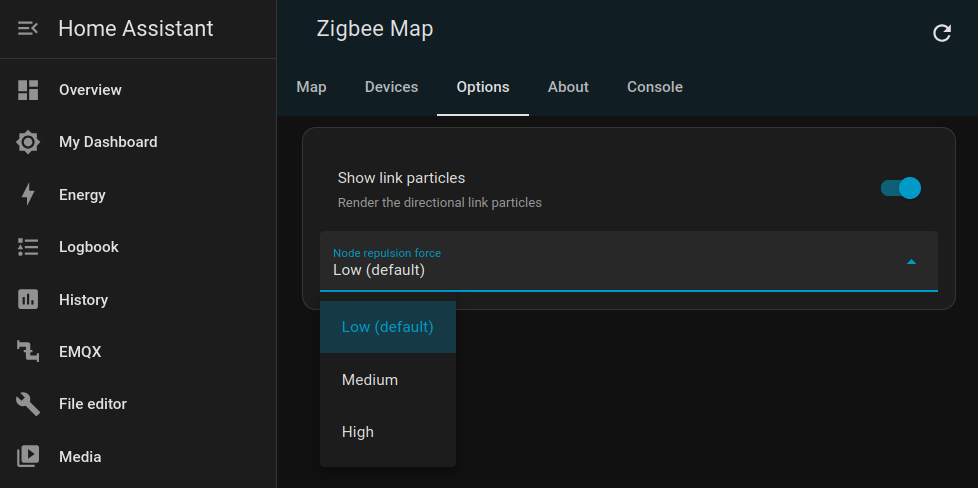Click the History chart icon
The height and width of the screenshot is (488, 978).
pyautogui.click(x=28, y=300)
